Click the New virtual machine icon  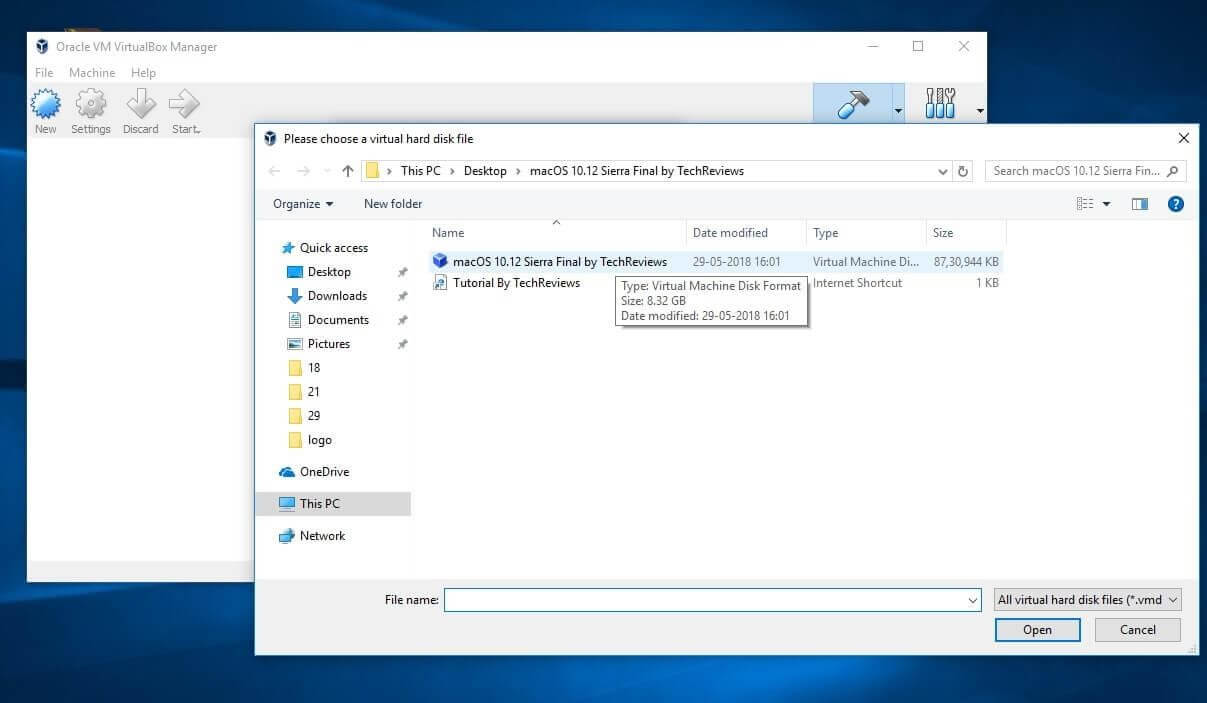pos(46,104)
